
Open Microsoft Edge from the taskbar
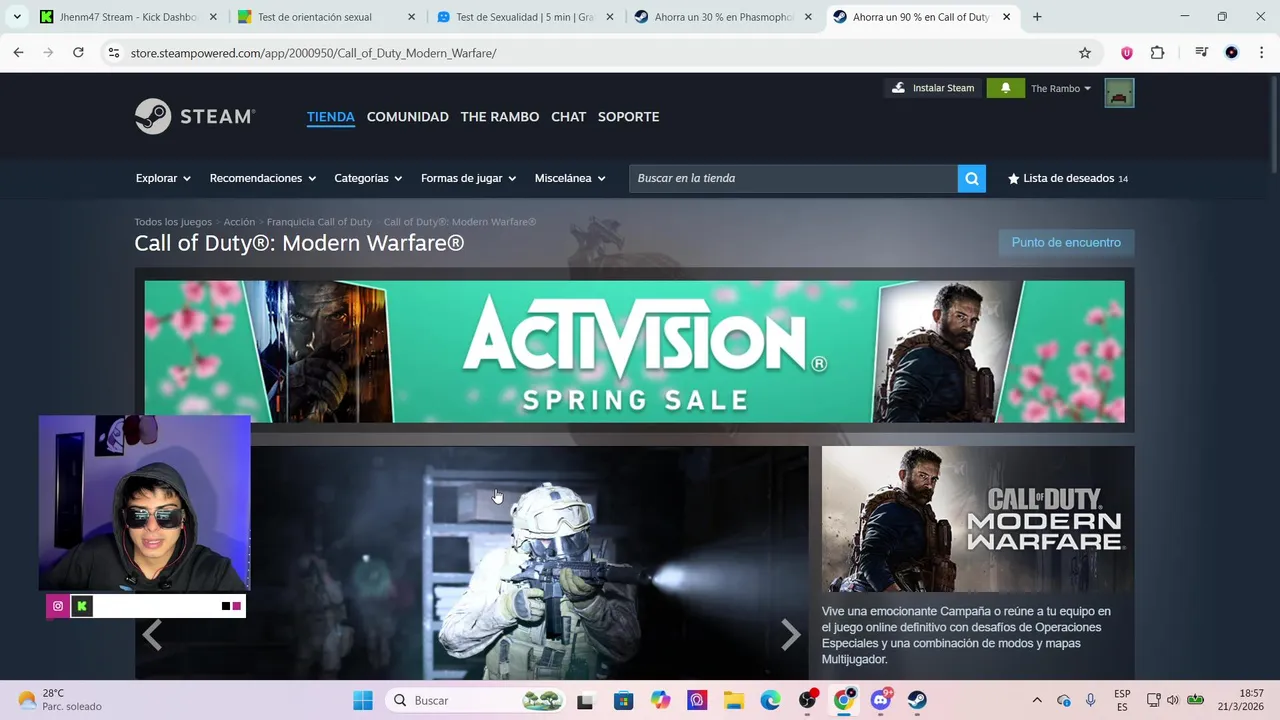[x=770, y=700]
